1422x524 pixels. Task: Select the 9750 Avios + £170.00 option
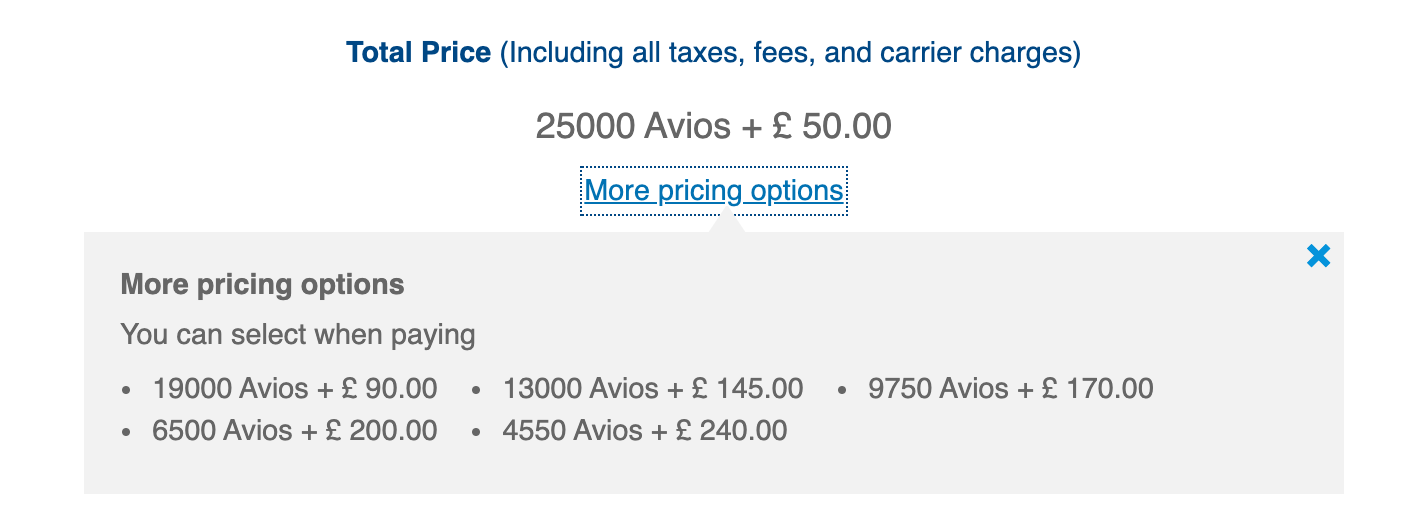click(1010, 388)
